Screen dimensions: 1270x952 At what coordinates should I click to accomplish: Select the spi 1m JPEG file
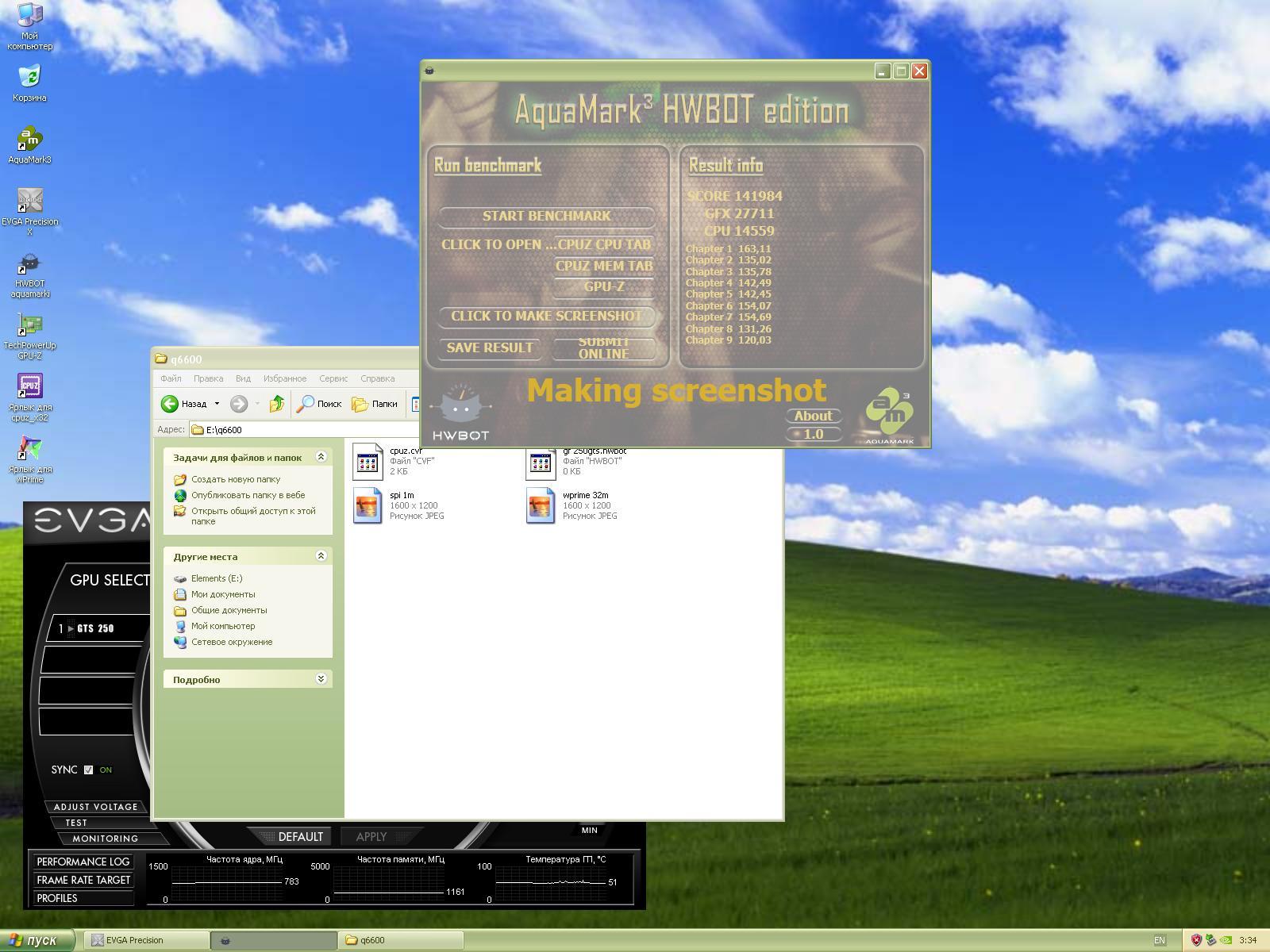point(368,505)
